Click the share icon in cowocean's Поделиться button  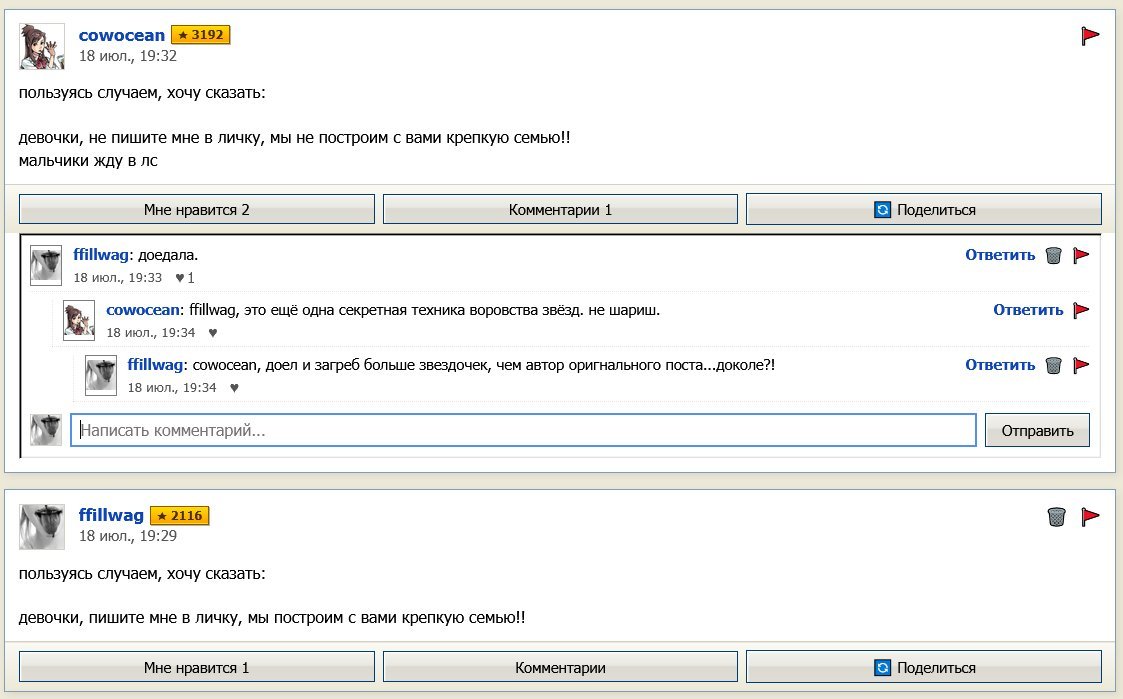click(882, 210)
